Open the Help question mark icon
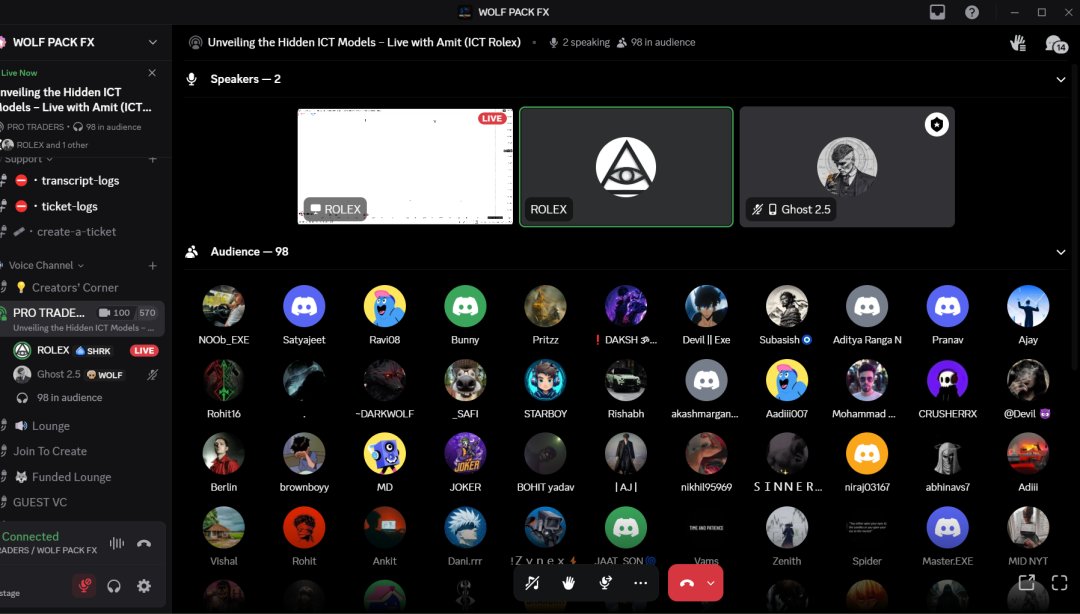The image size is (1080, 614). coord(972,12)
